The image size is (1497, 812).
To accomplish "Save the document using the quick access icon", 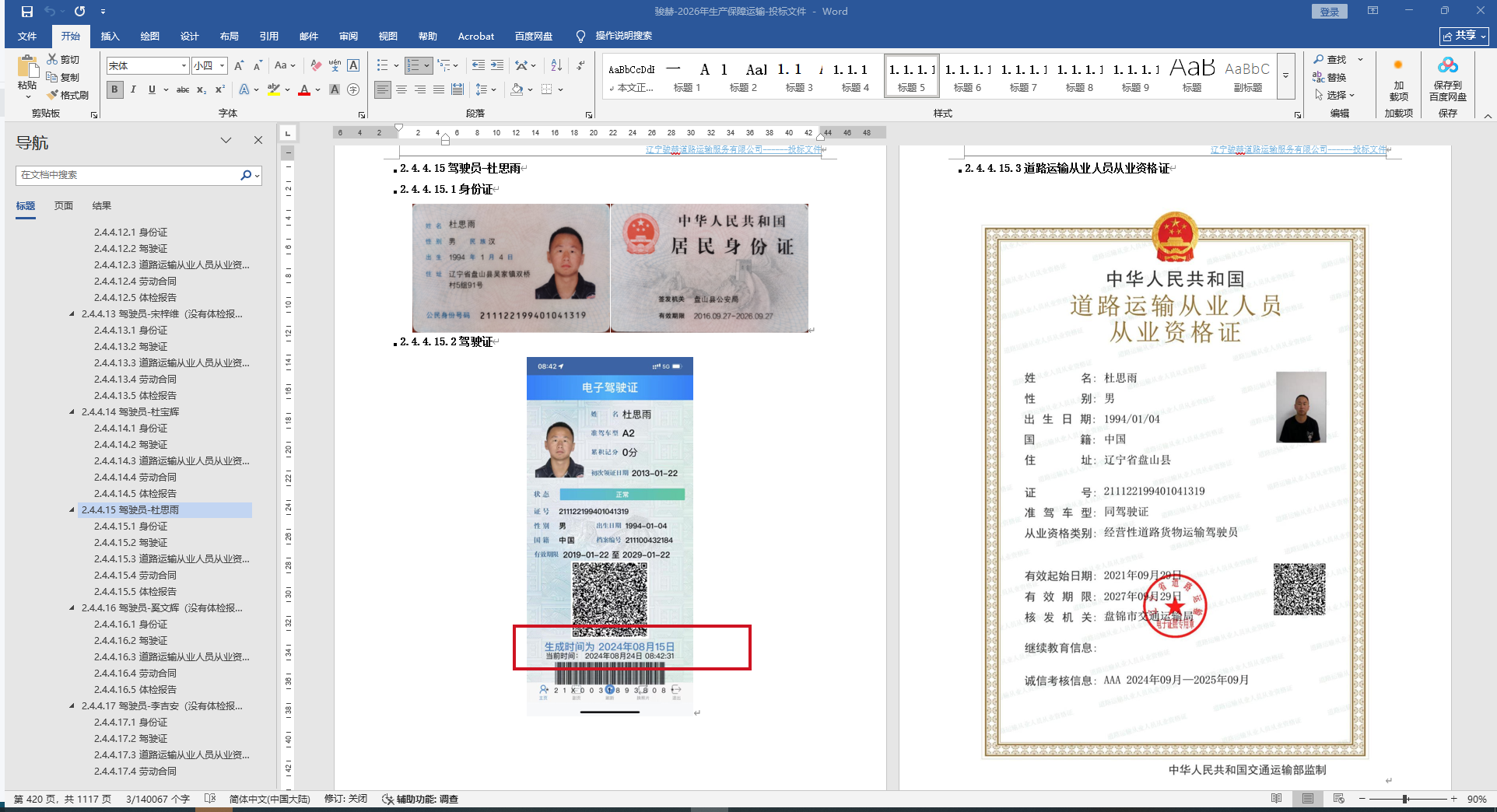I will pyautogui.click(x=27, y=12).
